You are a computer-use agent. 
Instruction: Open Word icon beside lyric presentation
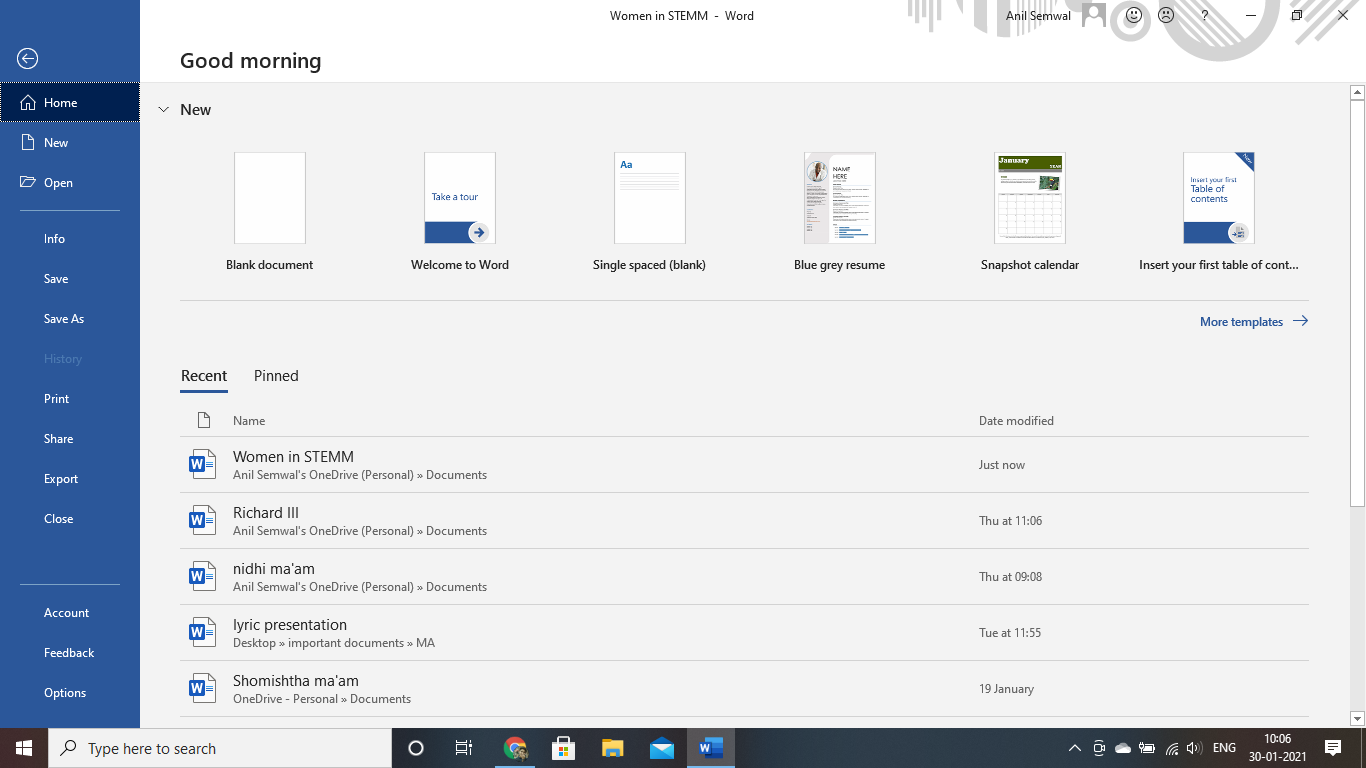(203, 632)
